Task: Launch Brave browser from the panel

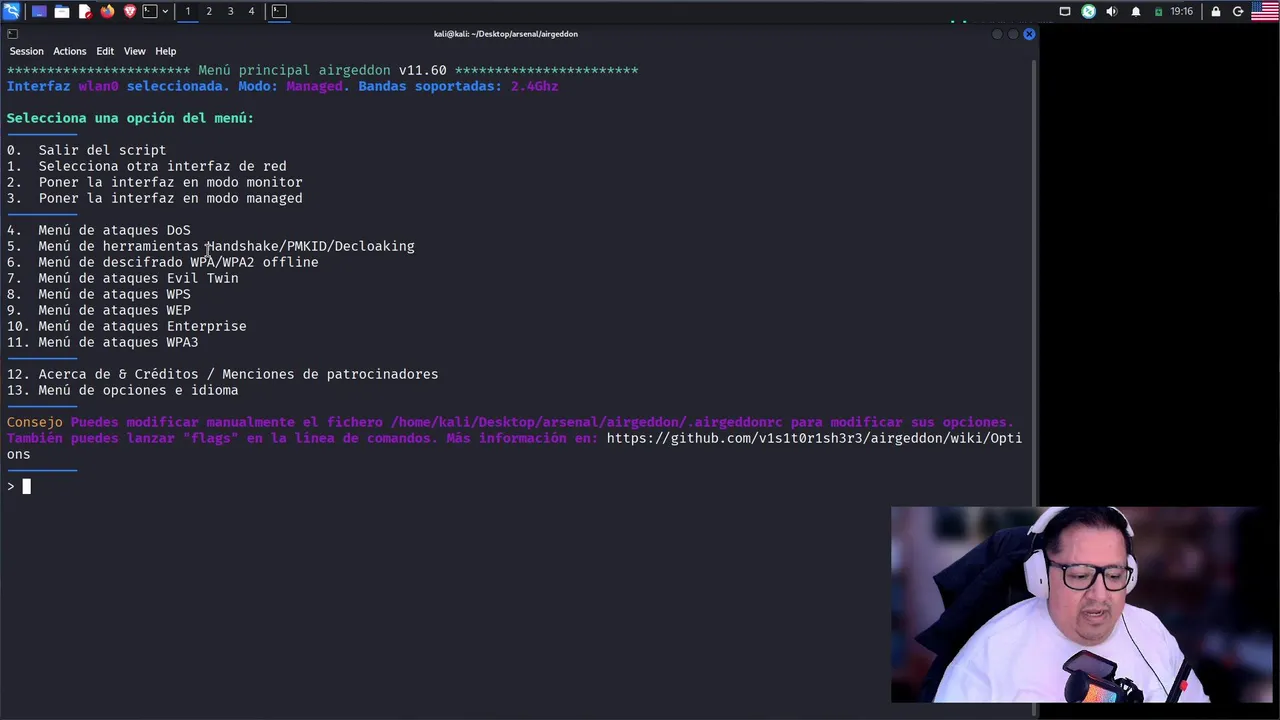Action: [x=130, y=11]
